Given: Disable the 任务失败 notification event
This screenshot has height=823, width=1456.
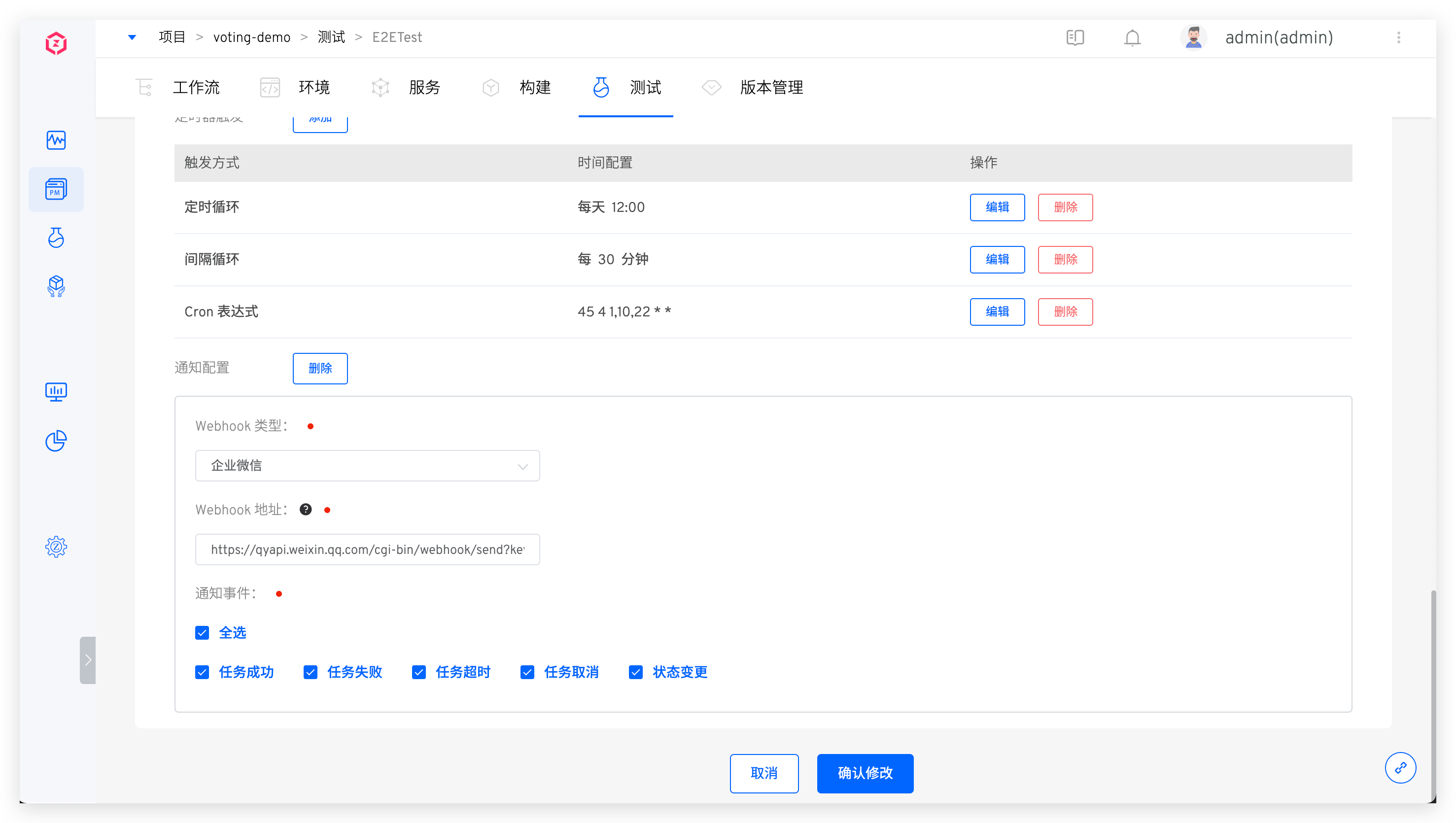Looking at the screenshot, I should pos(311,672).
